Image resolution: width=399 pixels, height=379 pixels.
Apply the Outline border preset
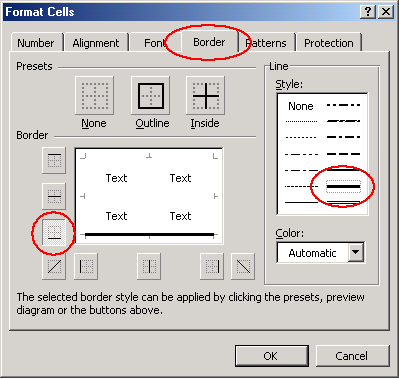pyautogui.click(x=151, y=96)
